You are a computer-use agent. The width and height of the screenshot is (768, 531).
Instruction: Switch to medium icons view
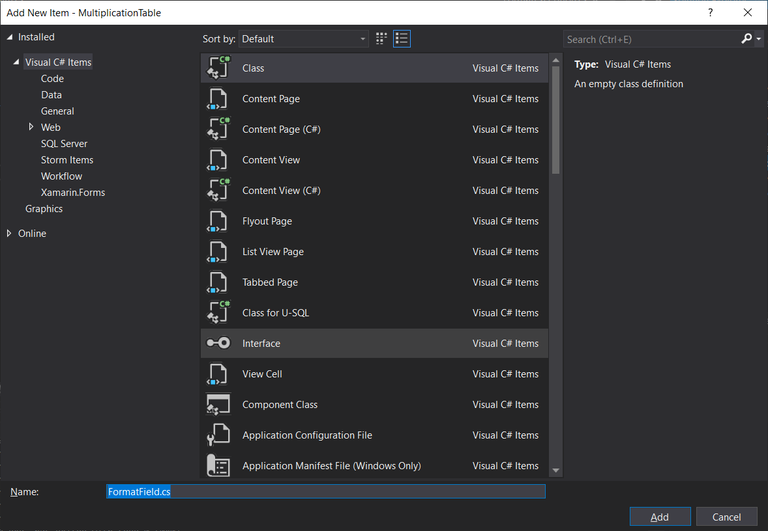(381, 39)
